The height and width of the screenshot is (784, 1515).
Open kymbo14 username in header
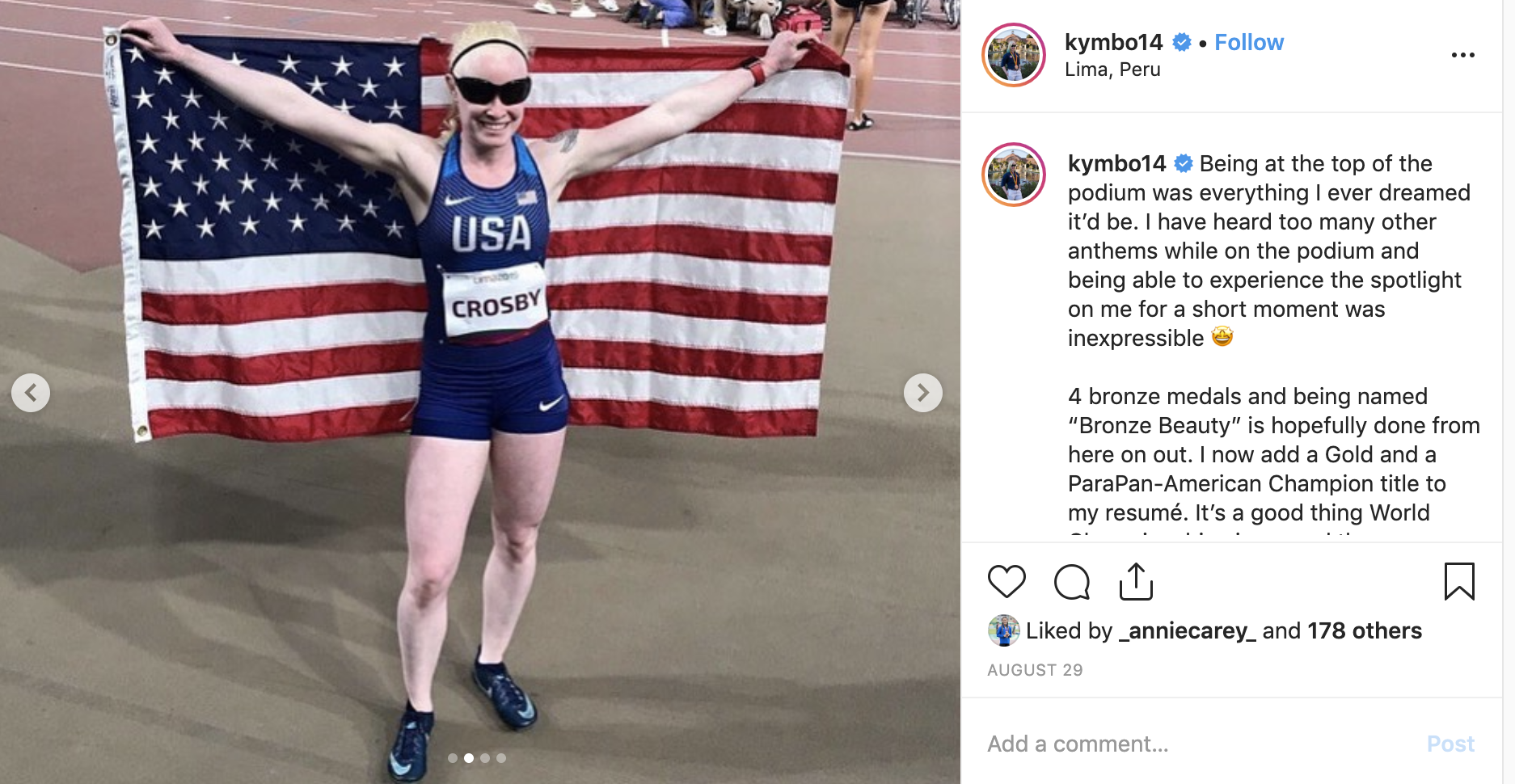point(1113,42)
